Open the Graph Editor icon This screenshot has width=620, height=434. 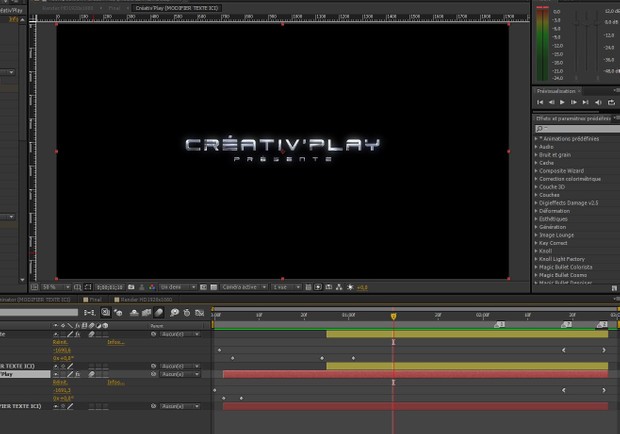click(x=199, y=313)
